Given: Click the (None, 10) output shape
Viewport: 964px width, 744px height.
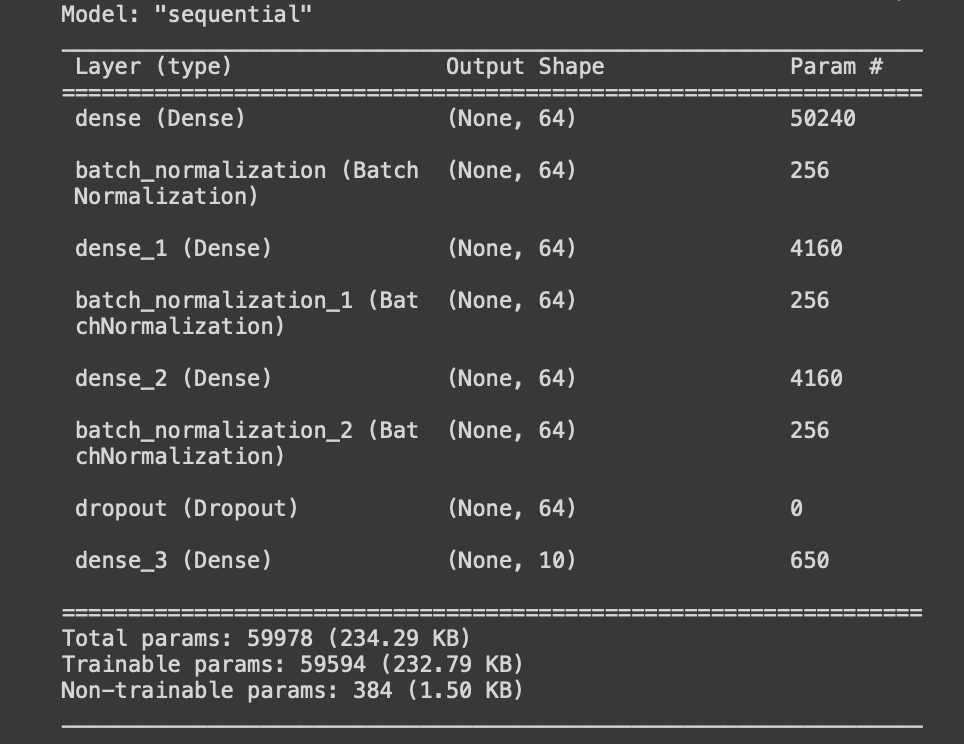Looking at the screenshot, I should point(512,560).
